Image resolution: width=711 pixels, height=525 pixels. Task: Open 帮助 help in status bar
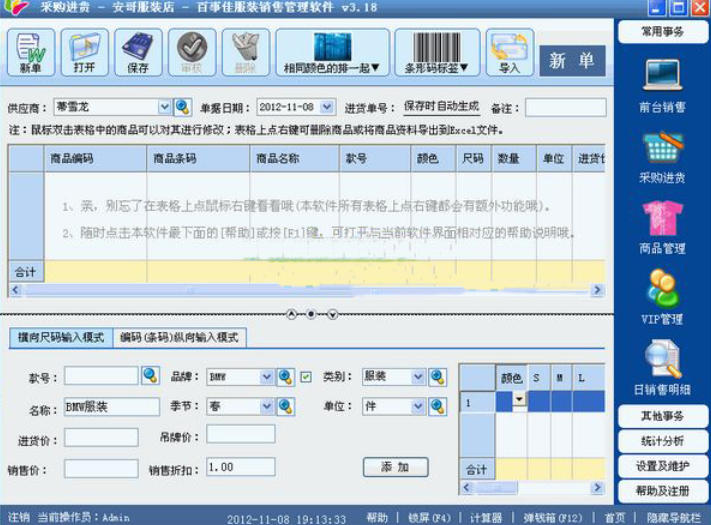(377, 517)
